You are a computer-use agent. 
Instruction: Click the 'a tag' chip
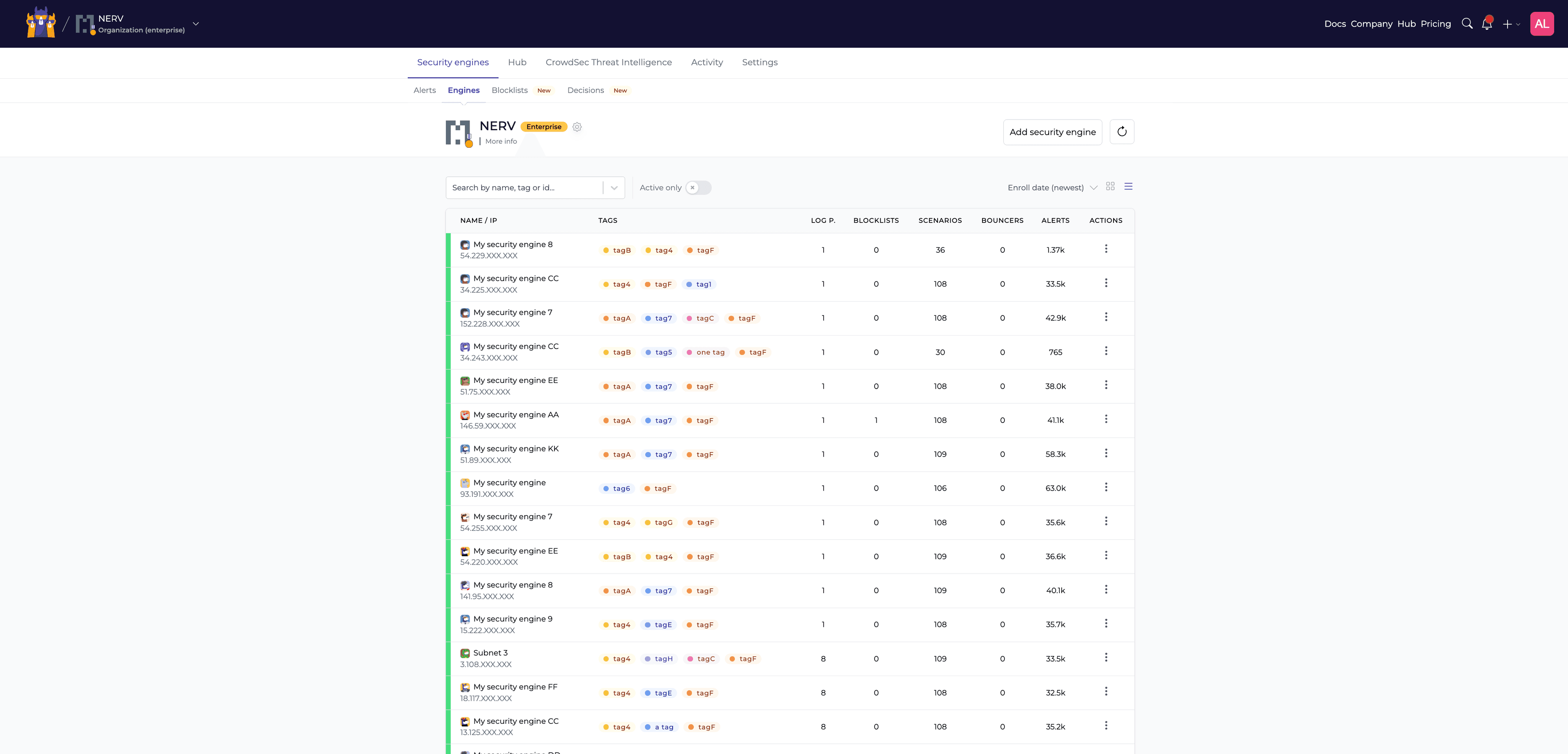(659, 727)
